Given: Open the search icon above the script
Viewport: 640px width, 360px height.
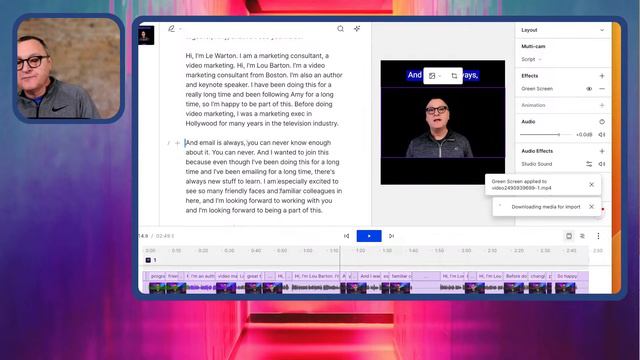Looking at the screenshot, I should (340, 29).
